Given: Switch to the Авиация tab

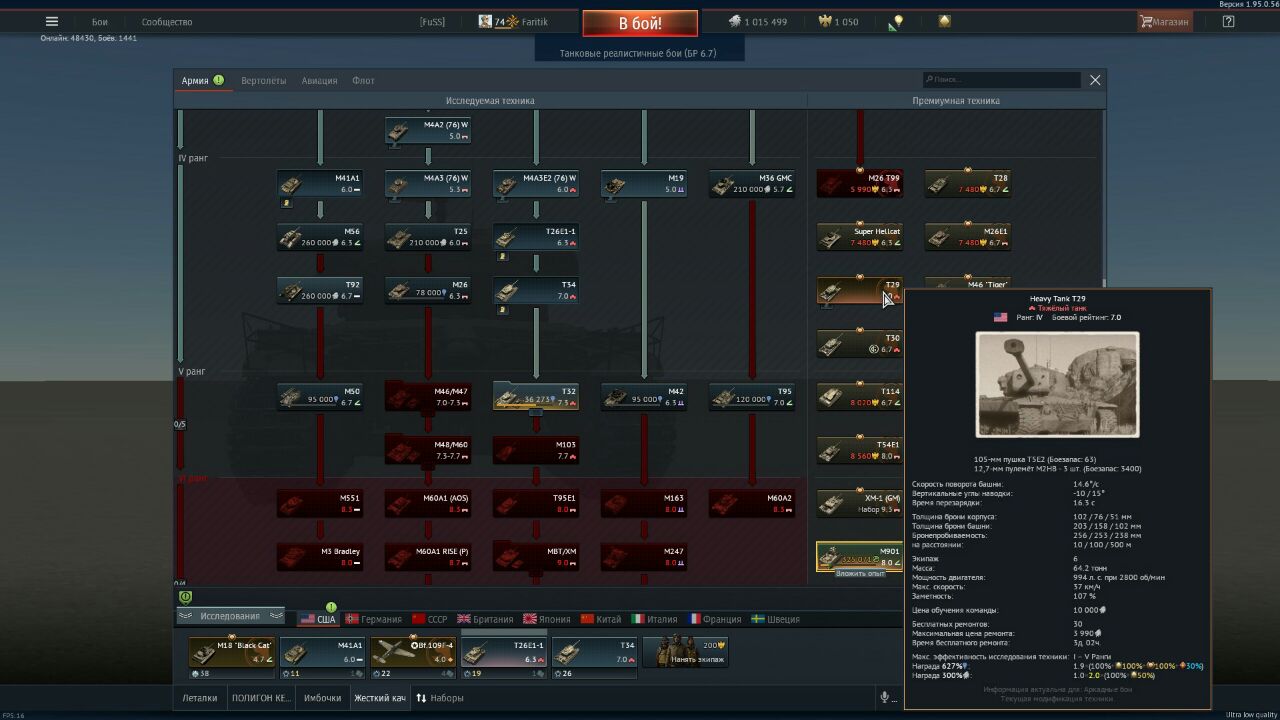Looking at the screenshot, I should [x=319, y=81].
